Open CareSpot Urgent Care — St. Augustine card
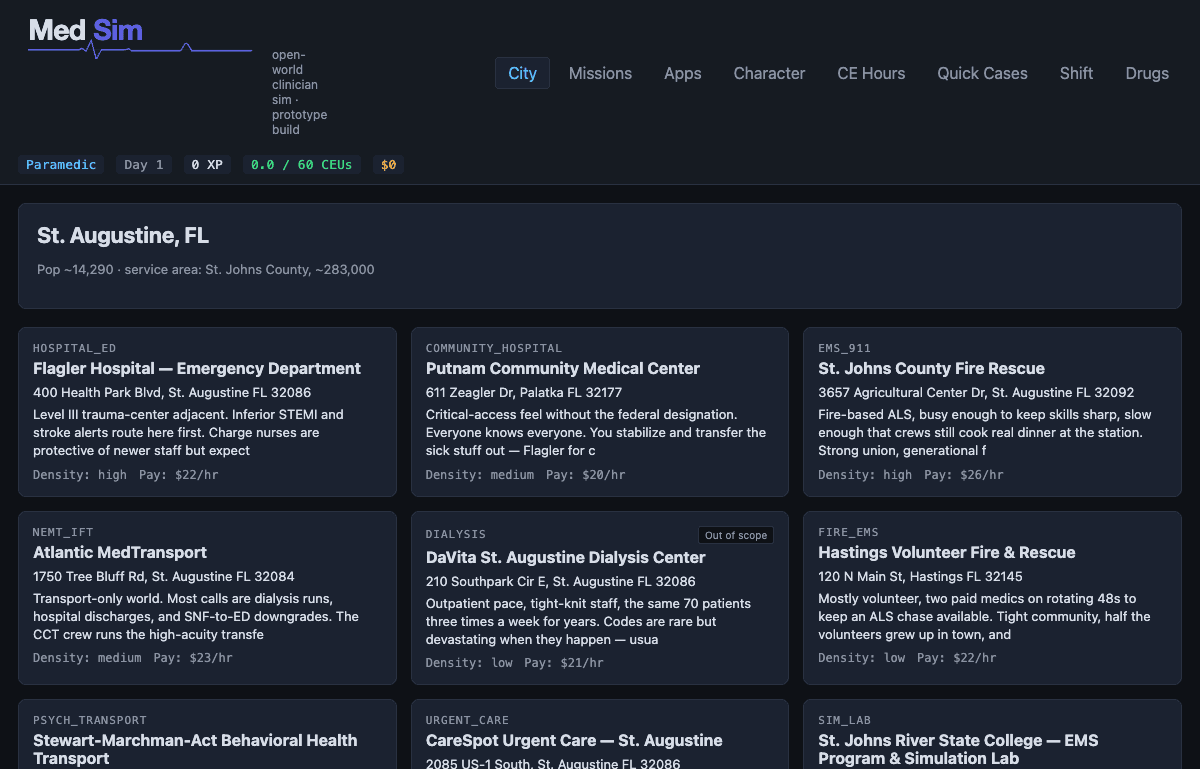 pyautogui.click(x=600, y=734)
